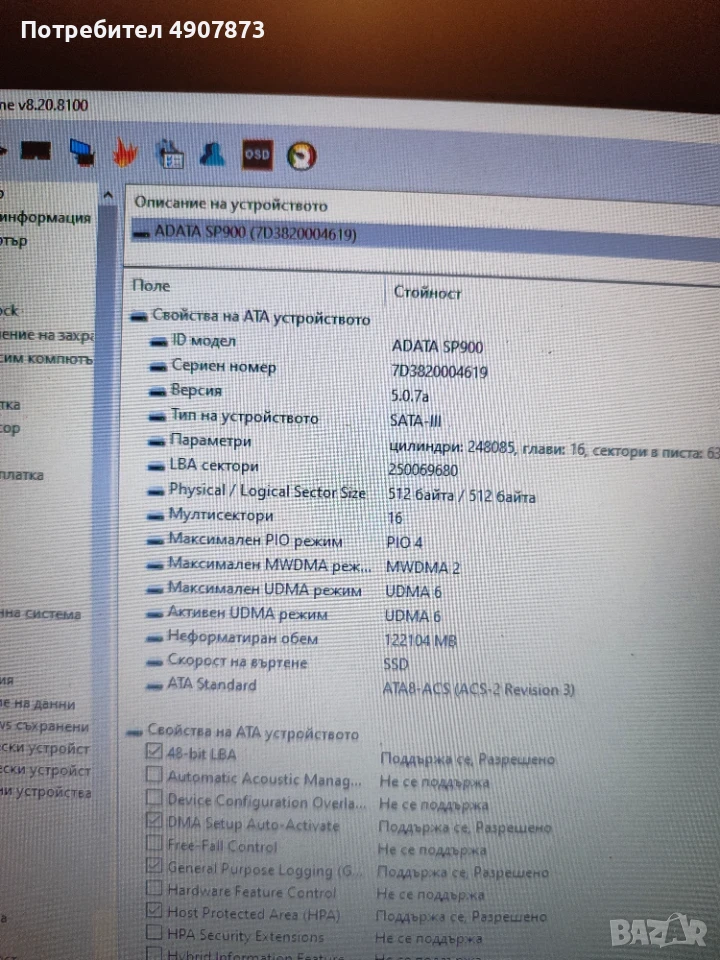720x960 pixels.
Task: Toggle the Free-Fall Control checkbox
Action: point(154,843)
